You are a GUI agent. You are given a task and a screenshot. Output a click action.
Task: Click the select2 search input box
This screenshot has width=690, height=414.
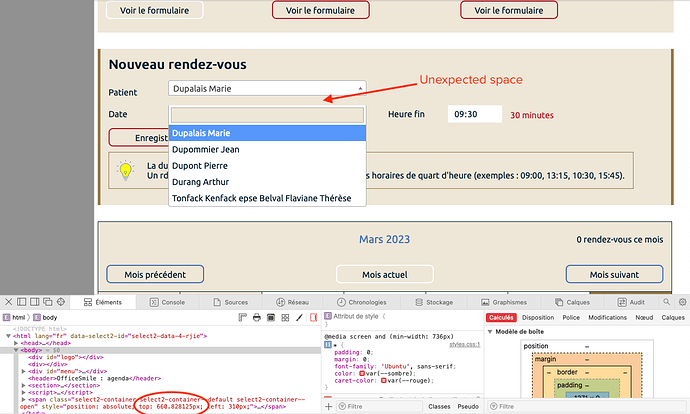pyautogui.click(x=268, y=115)
